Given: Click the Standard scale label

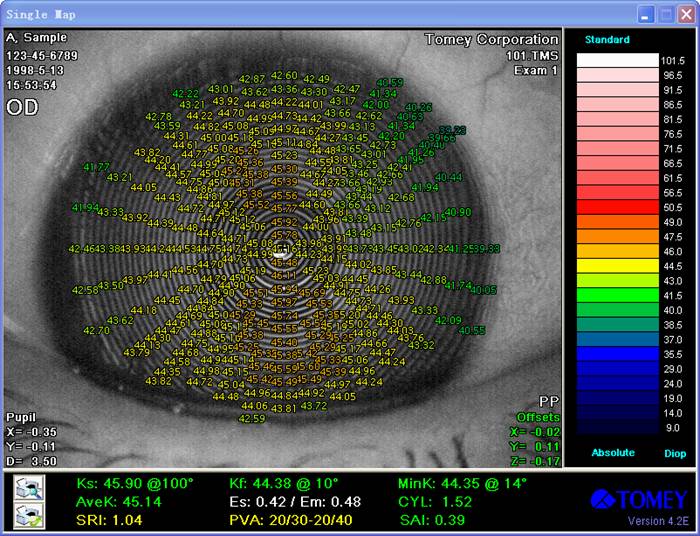Looking at the screenshot, I should 607,40.
